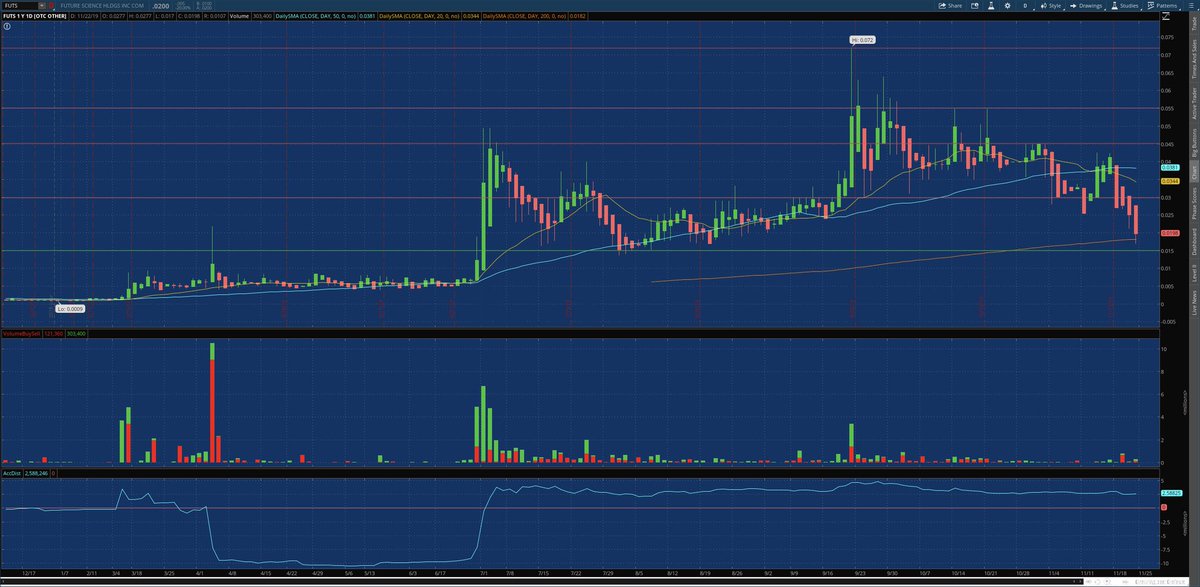Open the Style menu
Image resolution: width=1200 pixels, height=587 pixels.
[x=1051, y=5]
